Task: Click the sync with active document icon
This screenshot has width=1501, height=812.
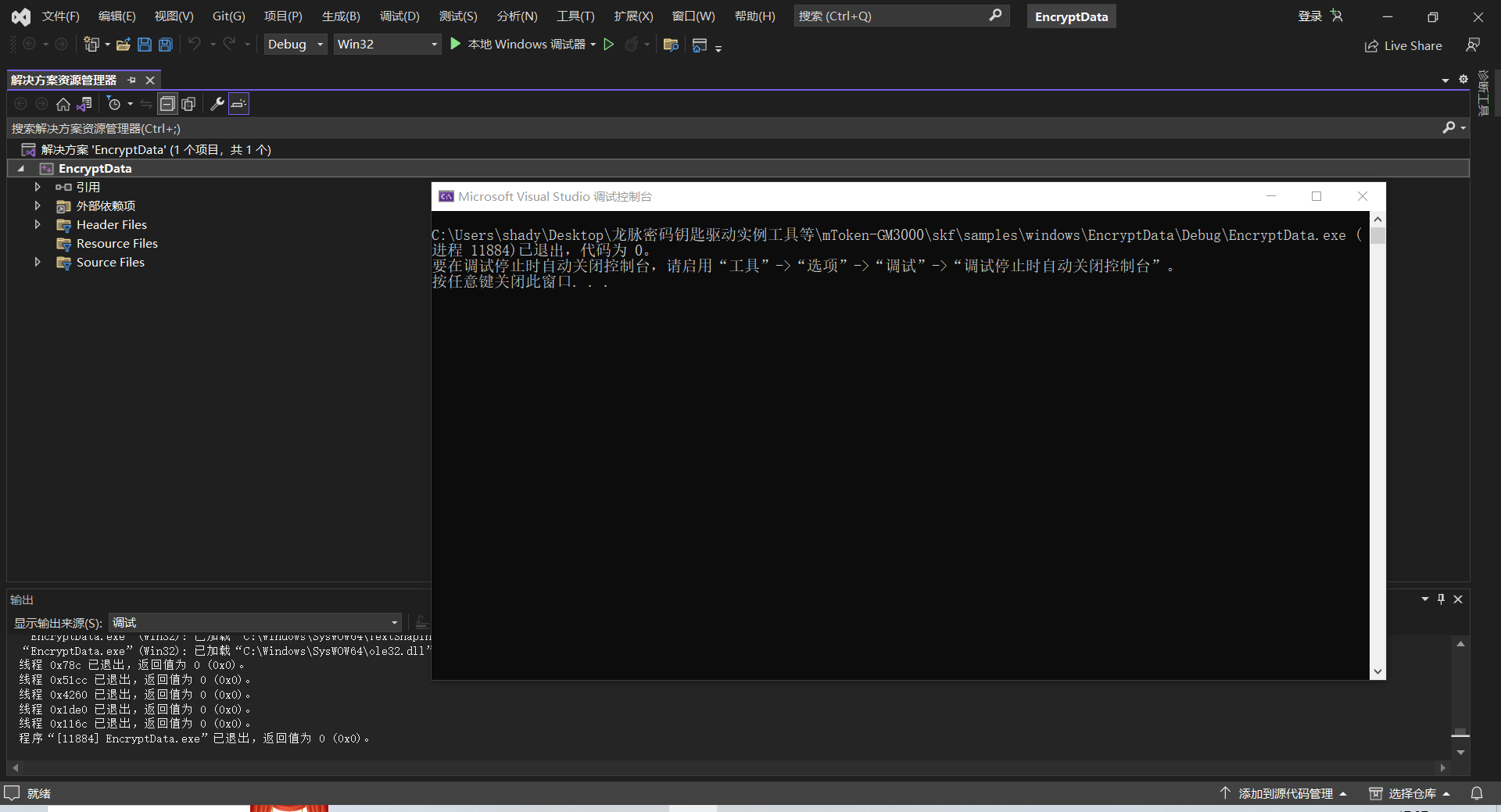Action: [x=146, y=104]
